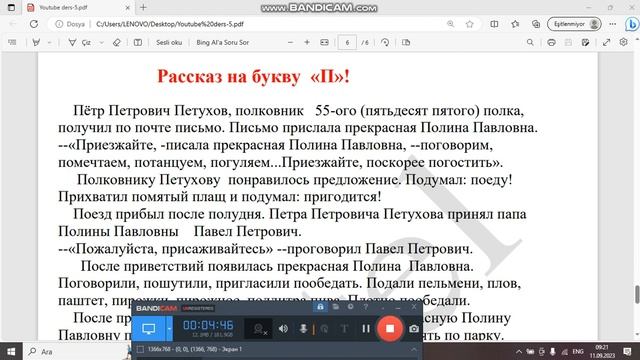Select the PDF highlight tool

pyautogui.click(x=36, y=42)
